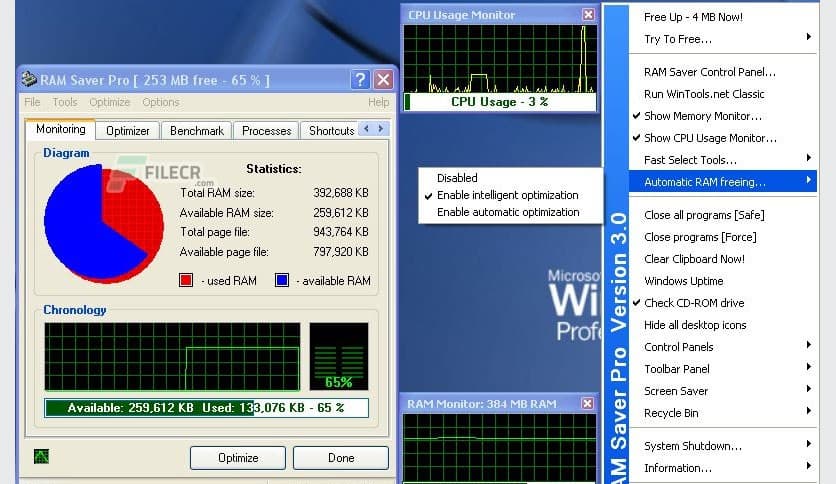This screenshot has width=836, height=484.
Task: Open the Options menu
Action: pos(160,102)
